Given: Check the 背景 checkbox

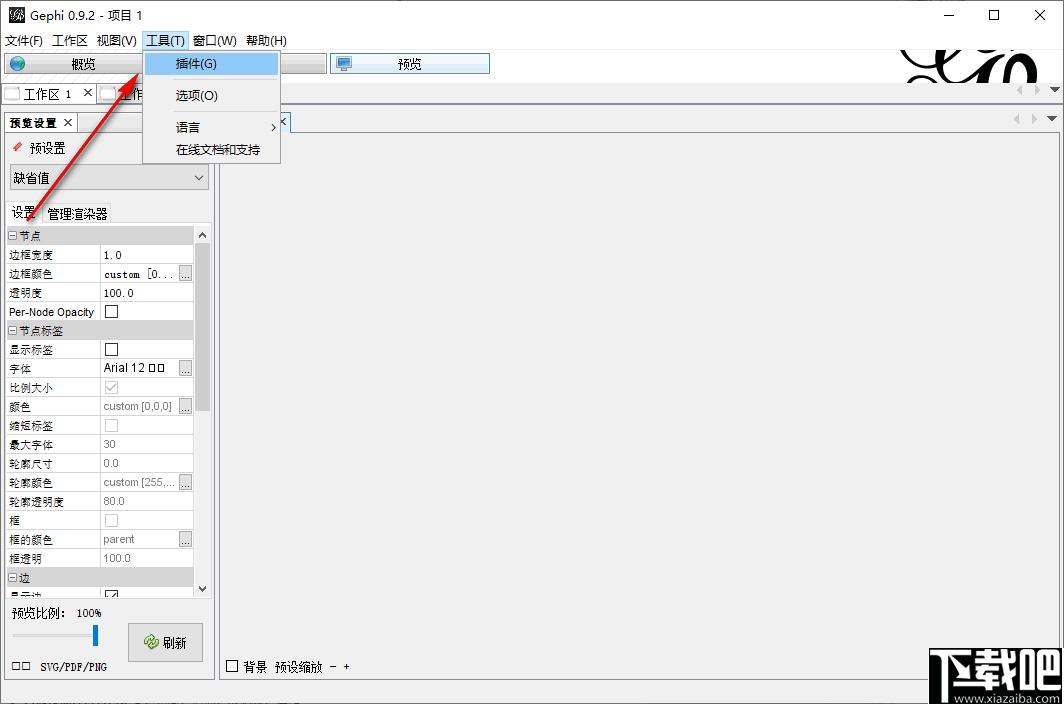Looking at the screenshot, I should click(x=232, y=666).
